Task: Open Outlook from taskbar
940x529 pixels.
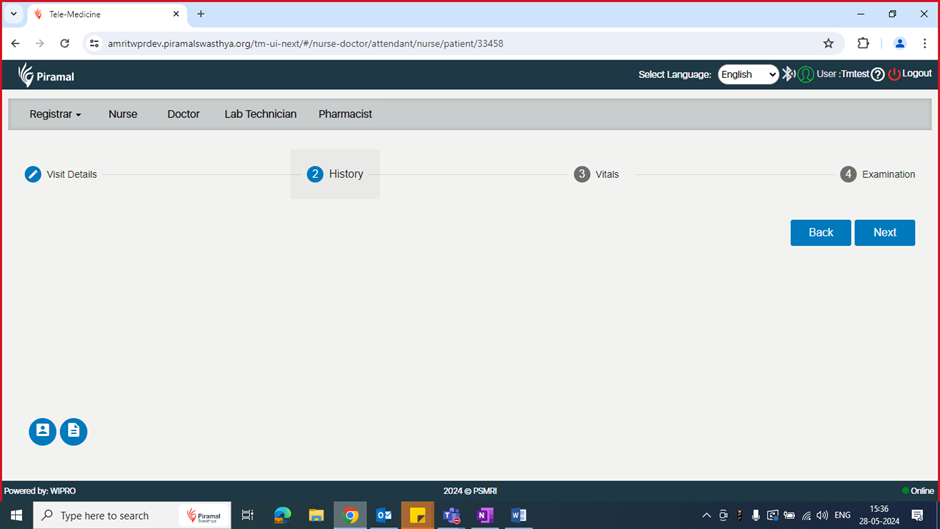Action: coord(384,515)
